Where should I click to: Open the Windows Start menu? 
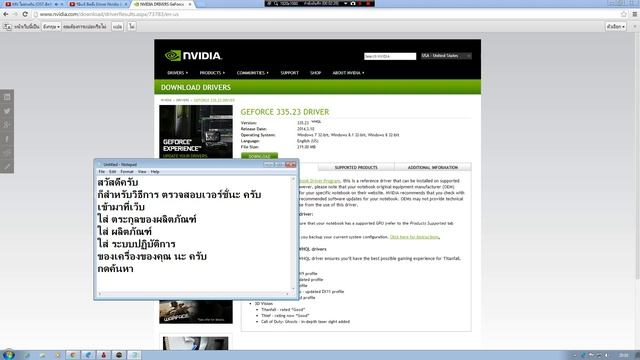pyautogui.click(x=8, y=355)
